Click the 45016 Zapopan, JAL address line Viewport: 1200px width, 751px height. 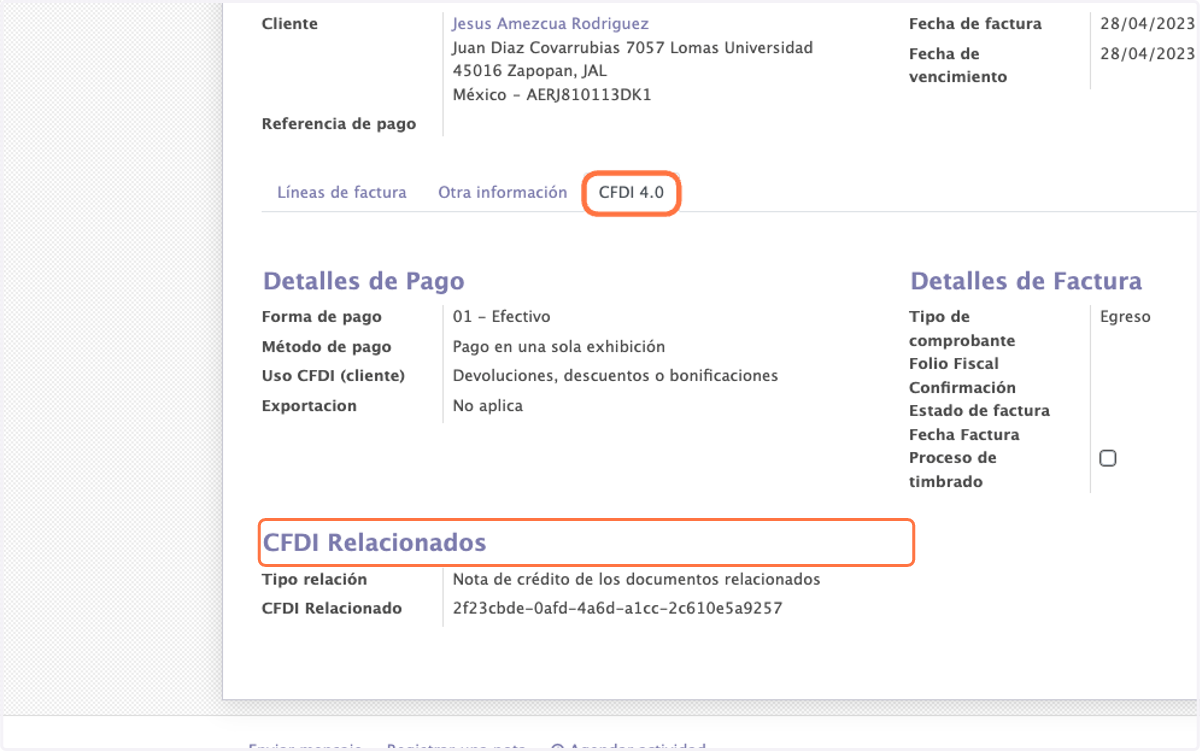click(529, 71)
